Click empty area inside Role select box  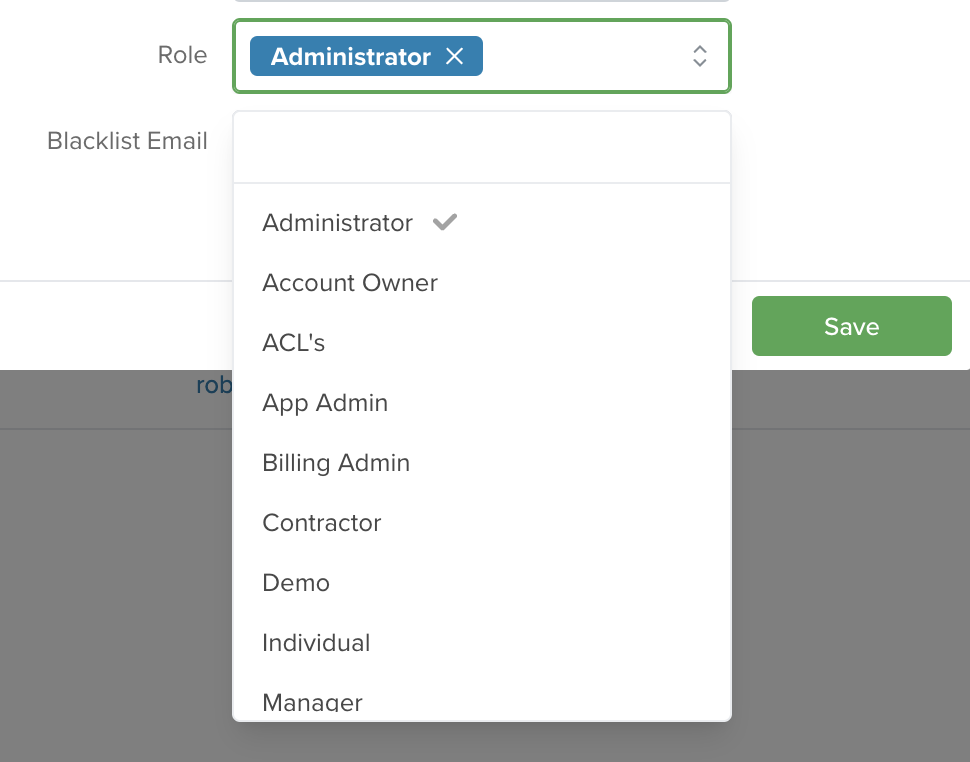pos(585,56)
